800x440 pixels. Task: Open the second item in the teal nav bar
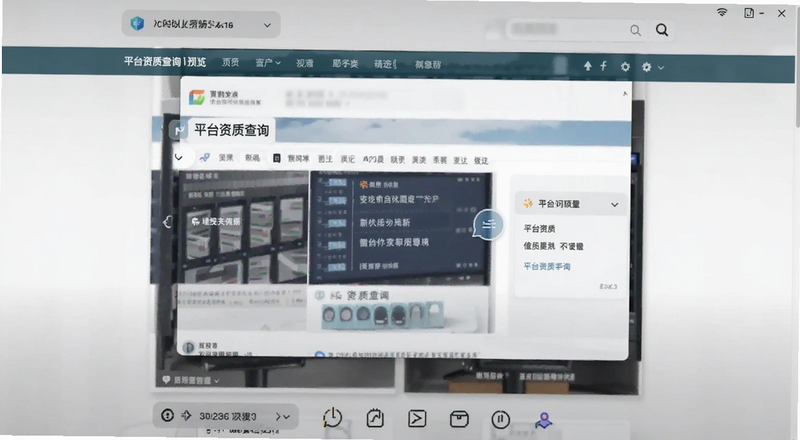(231, 62)
